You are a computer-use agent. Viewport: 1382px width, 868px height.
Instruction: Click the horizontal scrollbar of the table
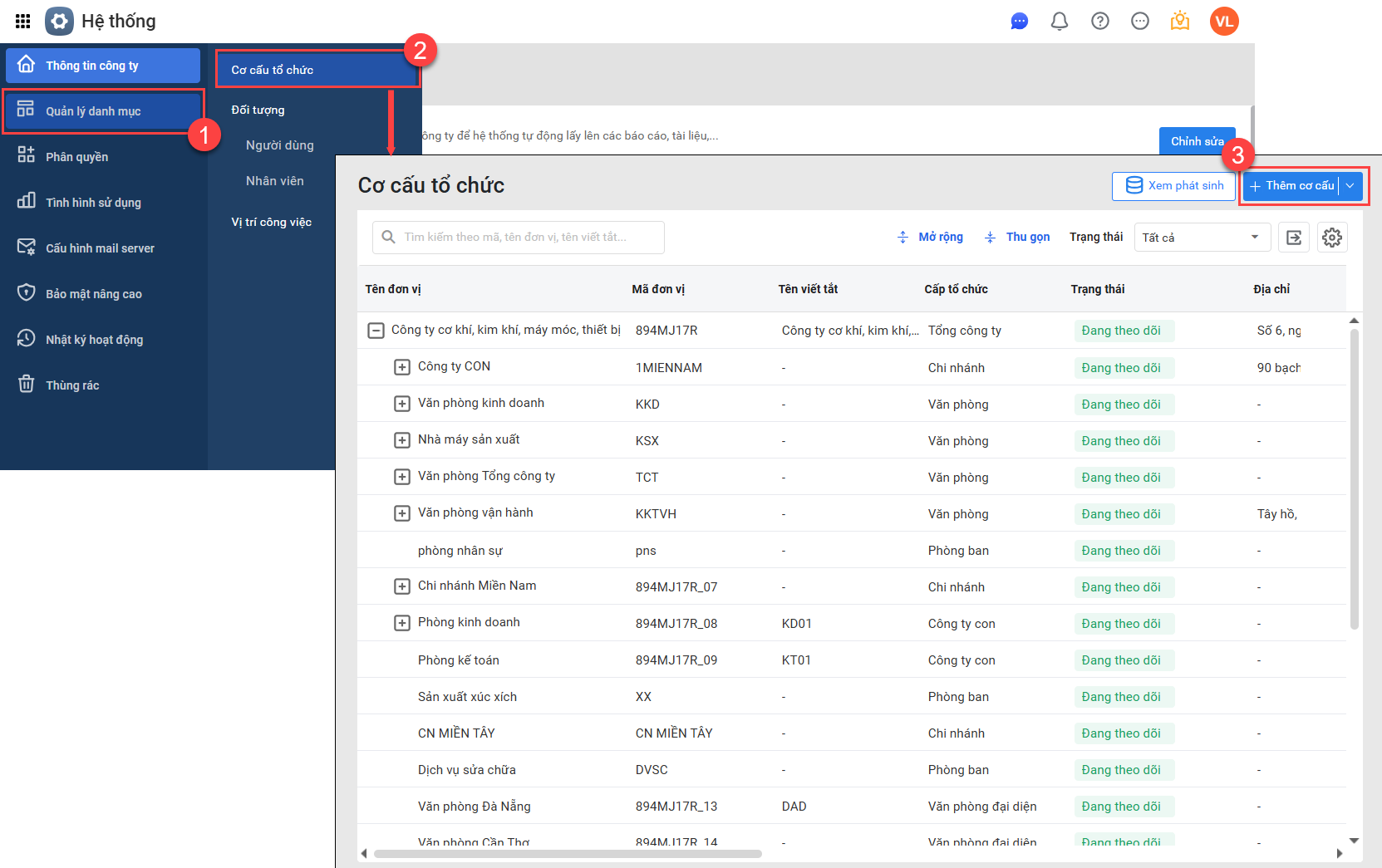tap(568, 853)
